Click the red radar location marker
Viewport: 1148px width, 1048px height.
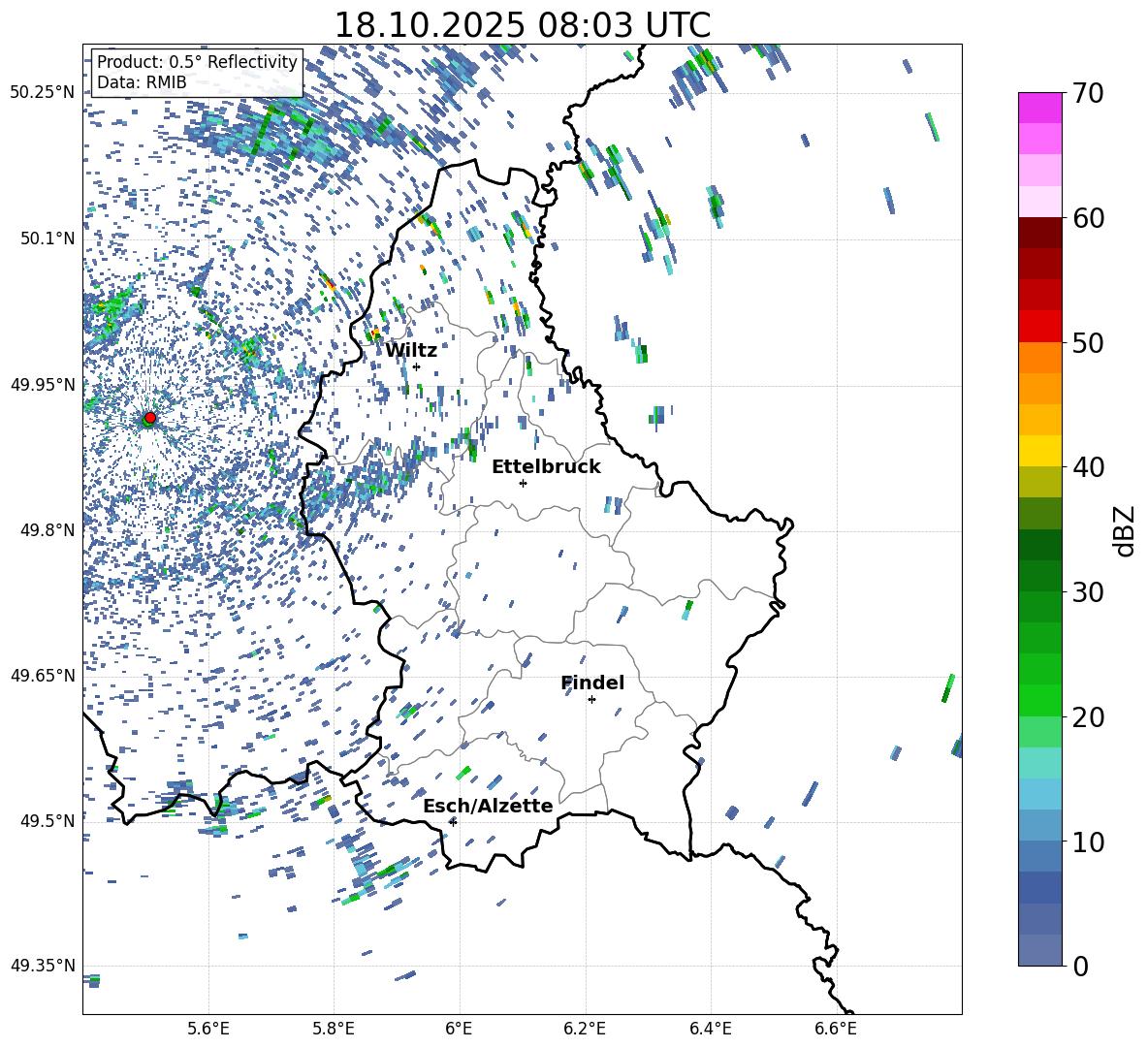[150, 418]
